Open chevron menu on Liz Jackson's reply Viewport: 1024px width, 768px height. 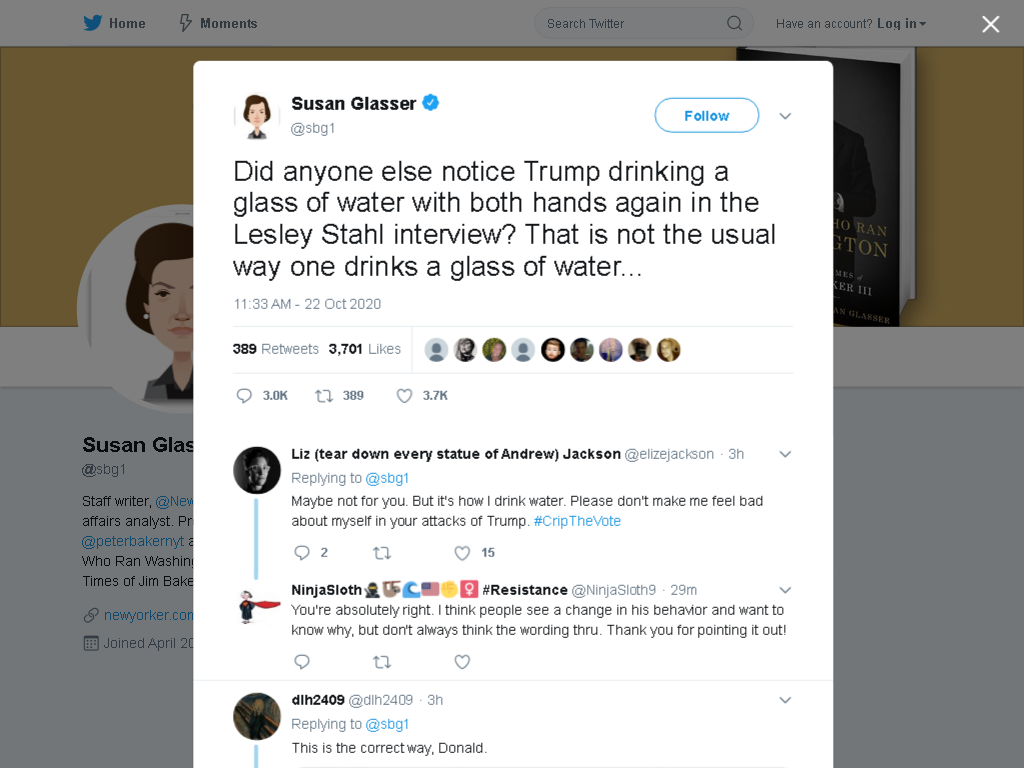point(785,454)
